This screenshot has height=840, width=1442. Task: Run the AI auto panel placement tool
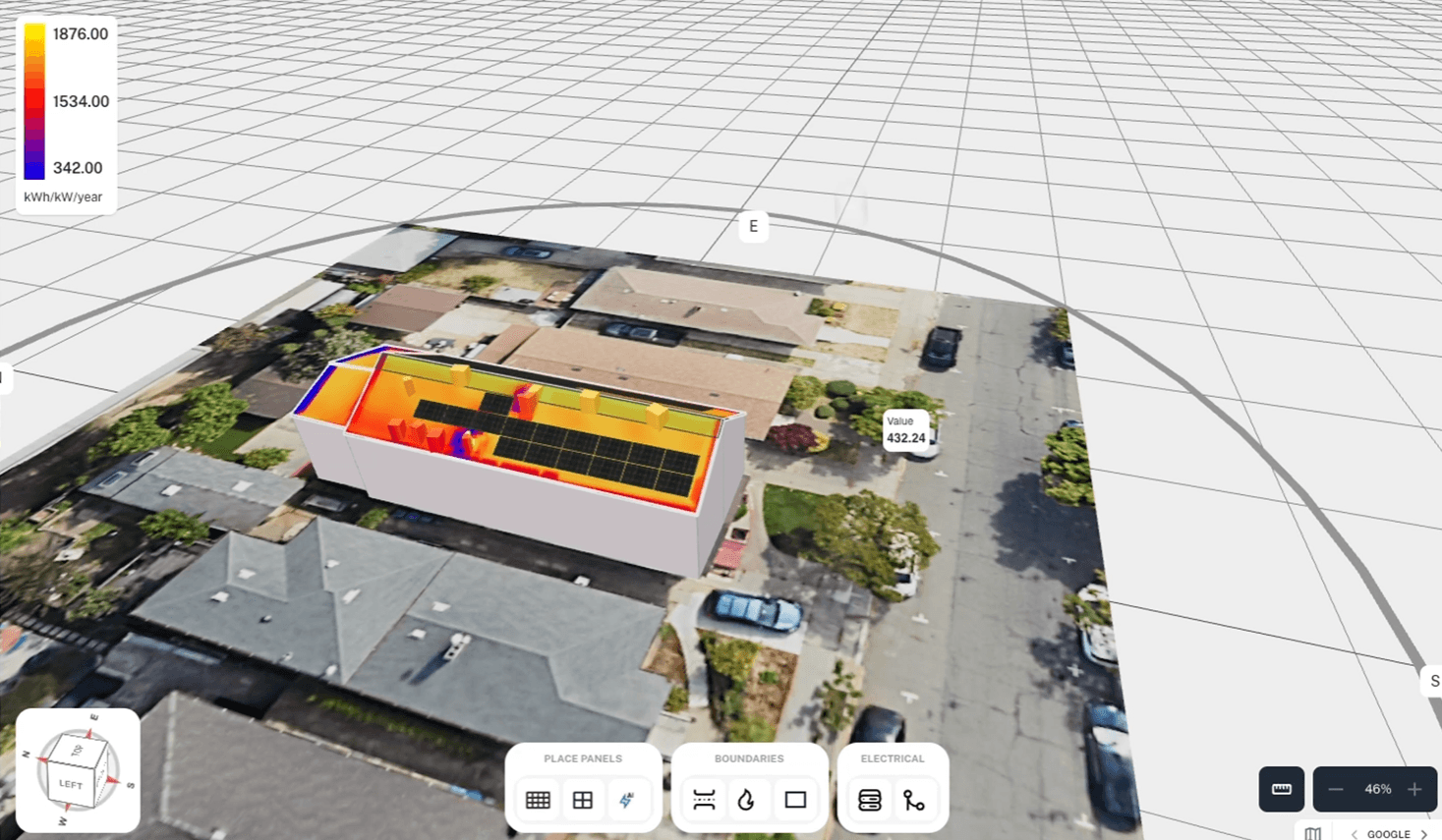click(629, 799)
